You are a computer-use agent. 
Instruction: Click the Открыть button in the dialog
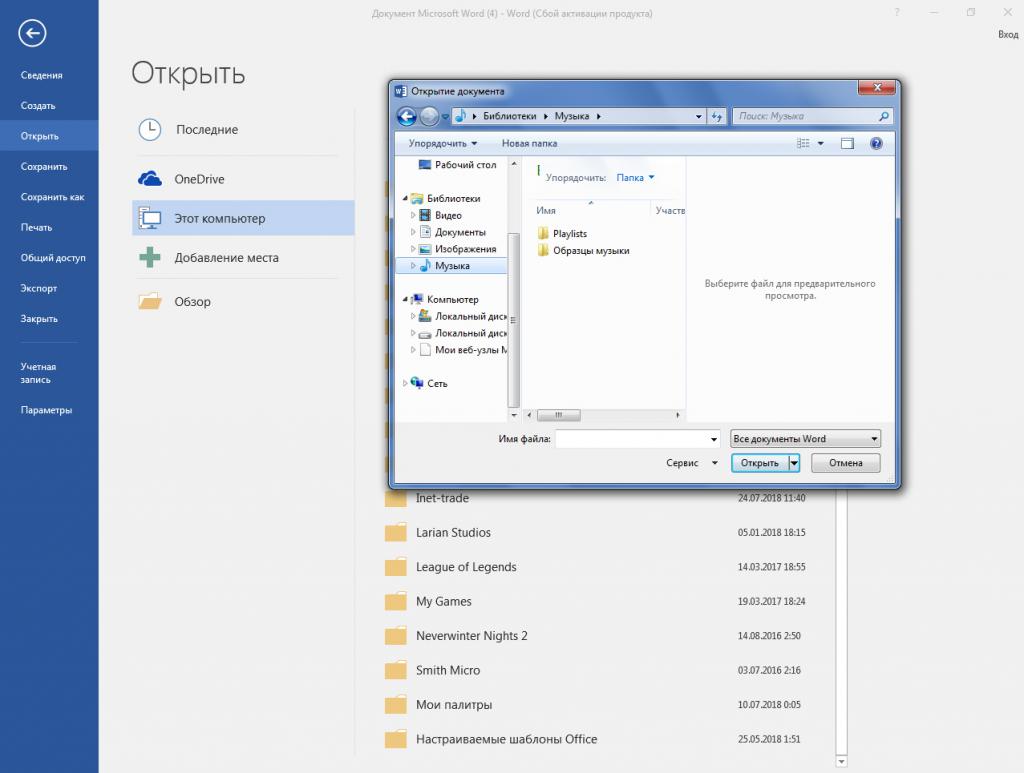[760, 463]
